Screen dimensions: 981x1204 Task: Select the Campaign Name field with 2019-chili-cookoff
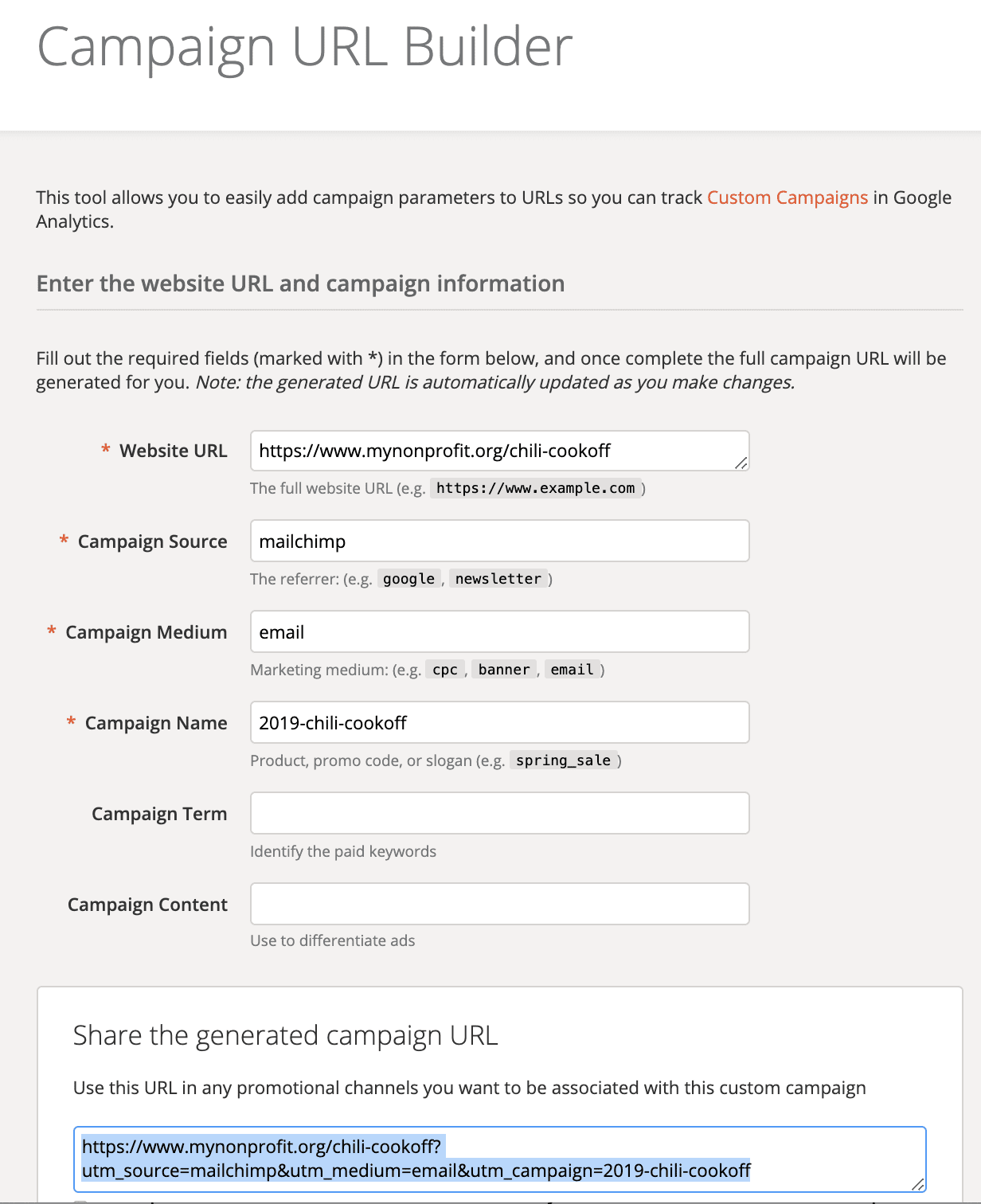(x=499, y=722)
